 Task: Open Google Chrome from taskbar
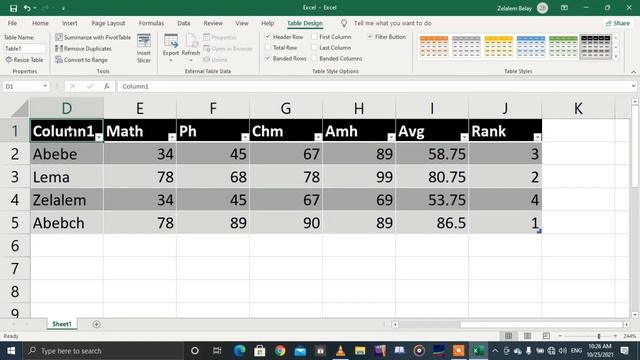[280, 351]
